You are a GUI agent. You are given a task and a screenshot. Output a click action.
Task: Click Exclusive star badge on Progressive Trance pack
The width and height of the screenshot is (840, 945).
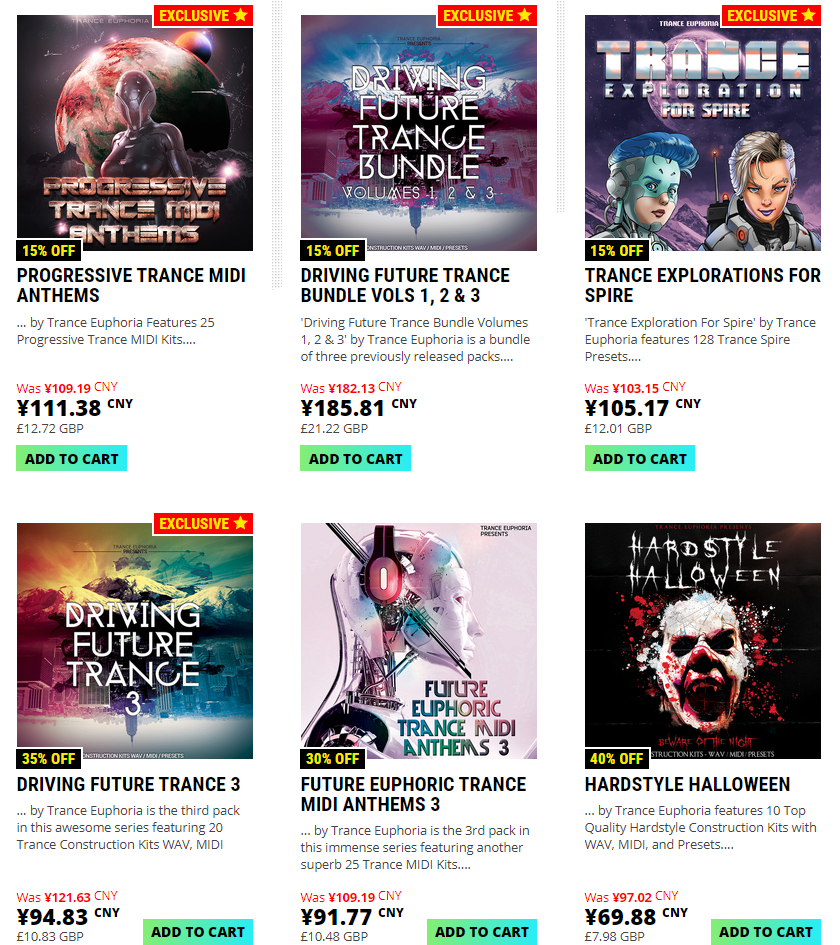point(203,15)
